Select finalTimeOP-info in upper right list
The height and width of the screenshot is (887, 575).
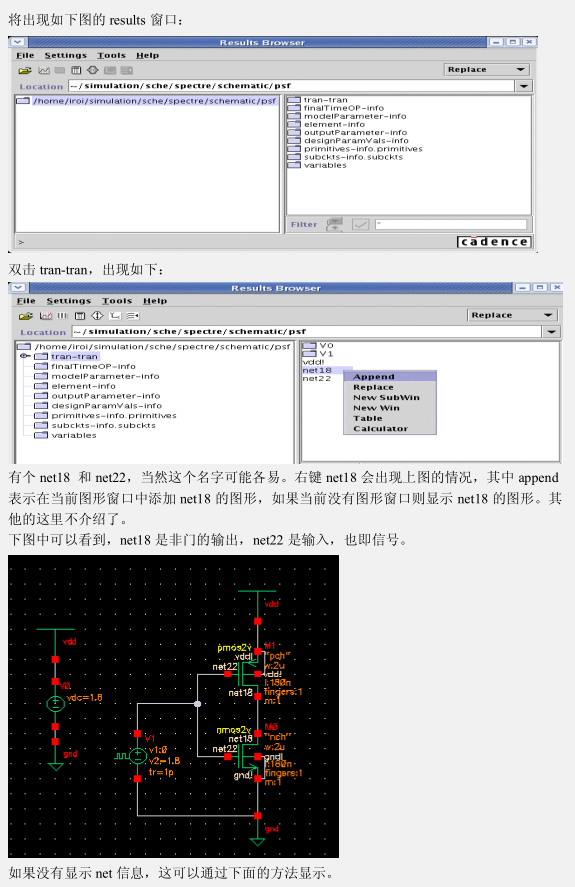(344, 108)
